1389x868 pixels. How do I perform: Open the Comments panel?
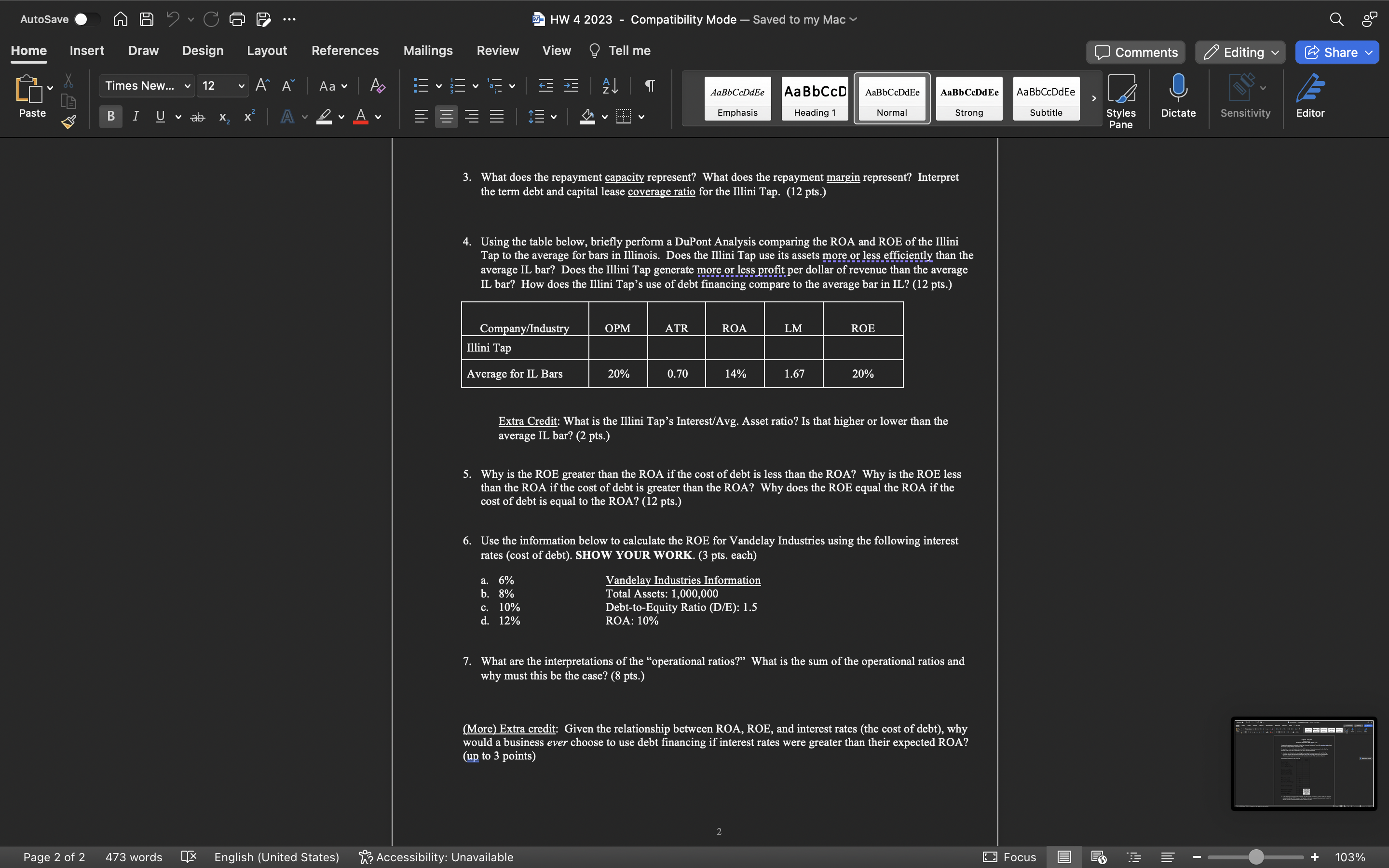click(x=1135, y=52)
